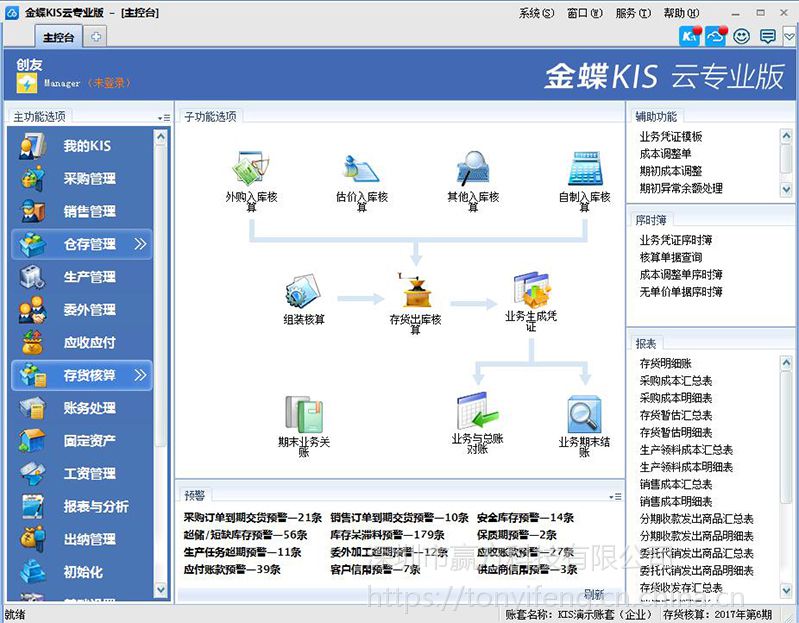Select 采购管理 in the sidebar
This screenshot has width=799, height=623.
82,178
